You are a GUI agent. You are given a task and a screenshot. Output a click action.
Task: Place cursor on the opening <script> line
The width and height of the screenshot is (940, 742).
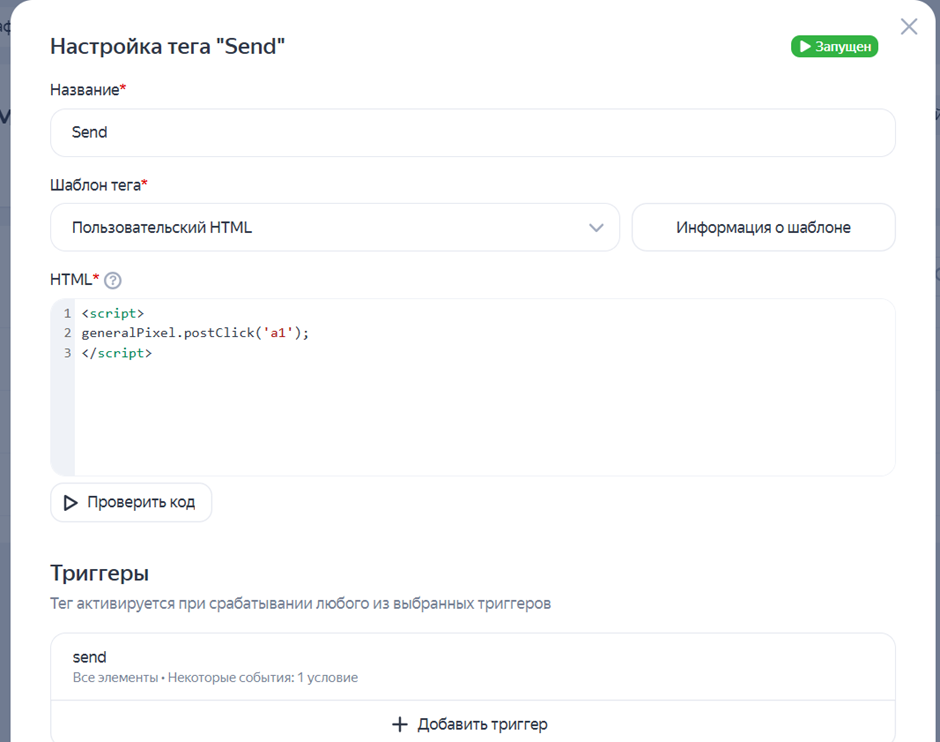pyautogui.click(x=113, y=313)
